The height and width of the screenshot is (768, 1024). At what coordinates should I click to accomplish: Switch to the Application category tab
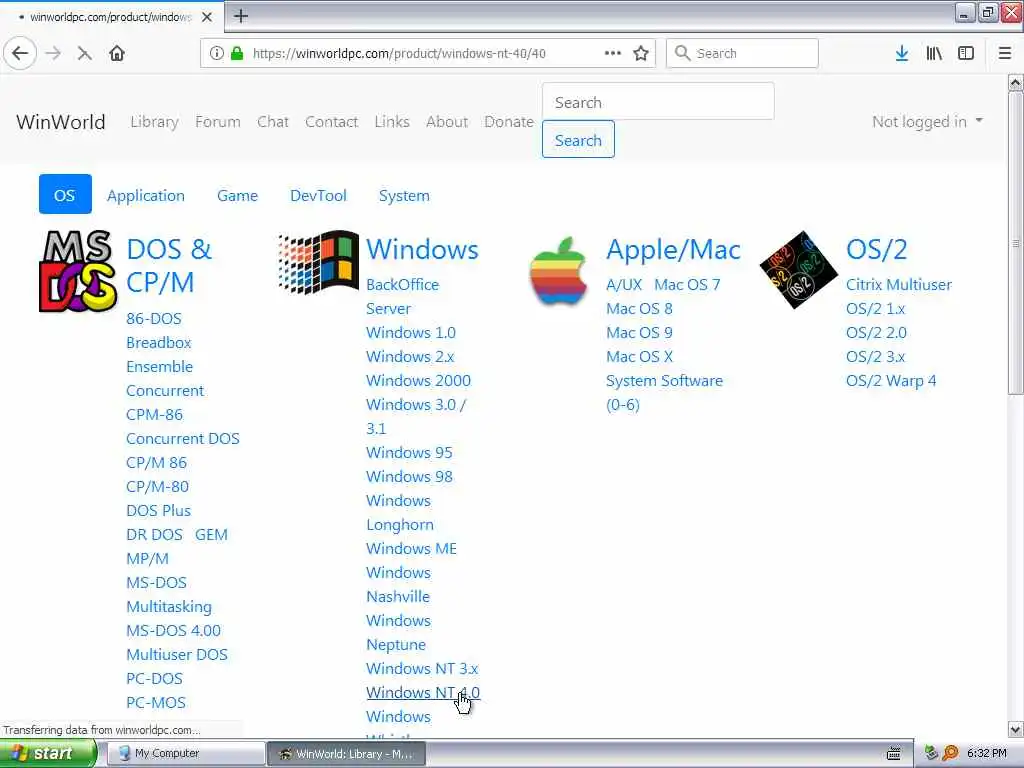pos(146,195)
